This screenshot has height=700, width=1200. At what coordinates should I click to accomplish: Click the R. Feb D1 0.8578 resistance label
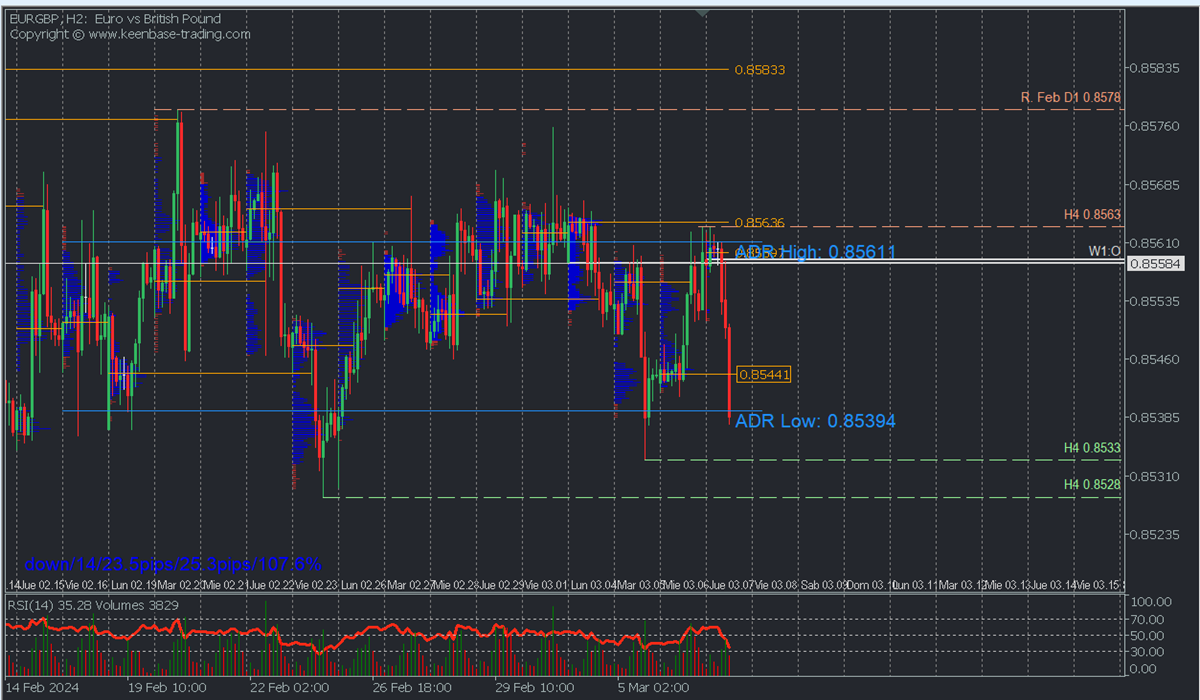(1070, 97)
